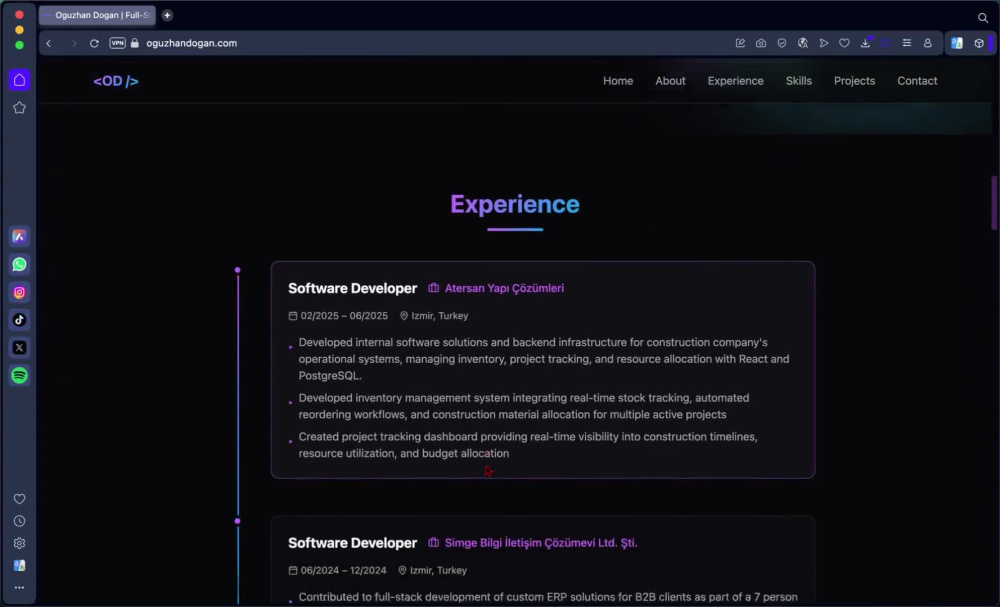Open the Aria AI sidebar icon
Image resolution: width=1000 pixels, height=607 pixels.
pyautogui.click(x=20, y=237)
